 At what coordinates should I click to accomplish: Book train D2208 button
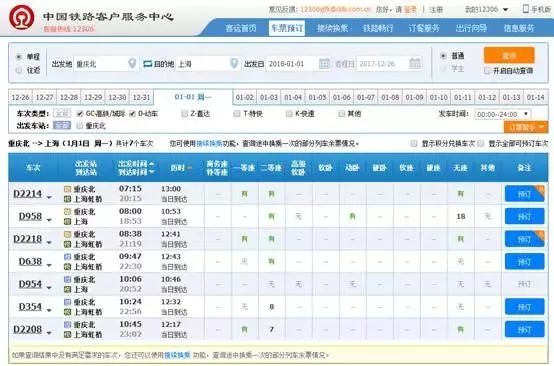(x=524, y=330)
